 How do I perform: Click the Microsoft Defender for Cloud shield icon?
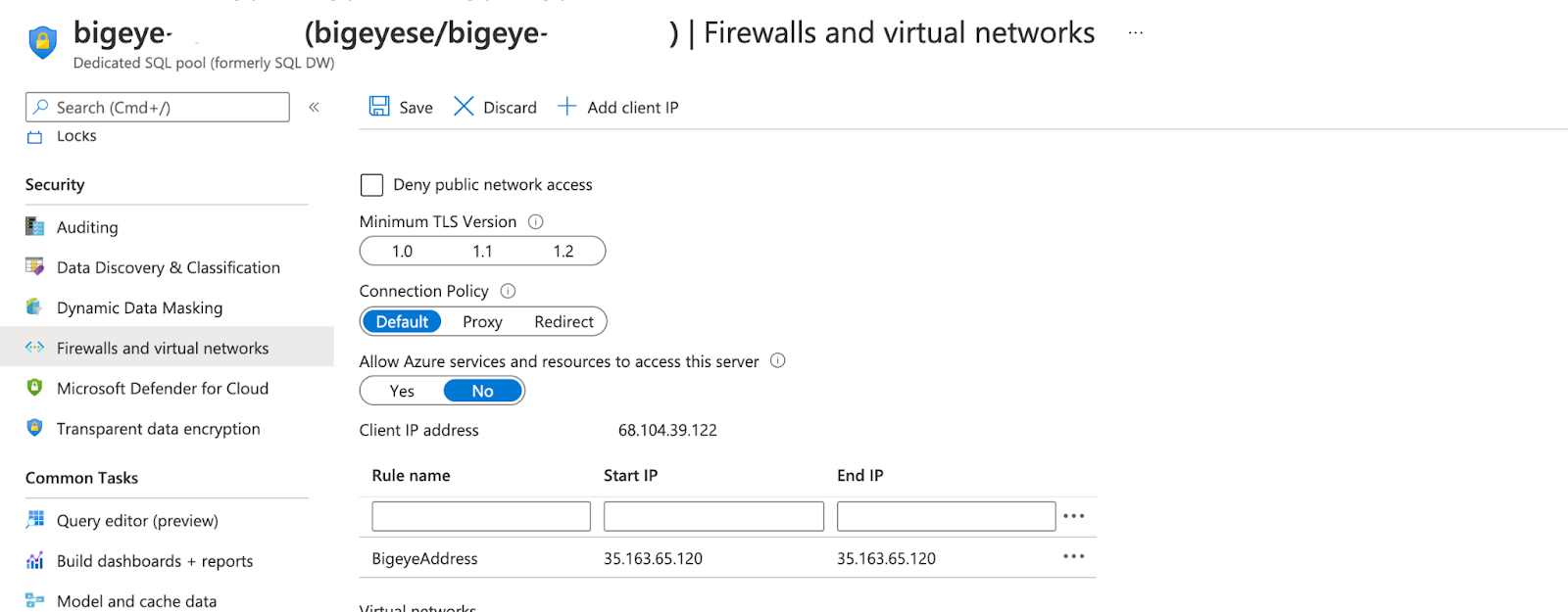(35, 388)
